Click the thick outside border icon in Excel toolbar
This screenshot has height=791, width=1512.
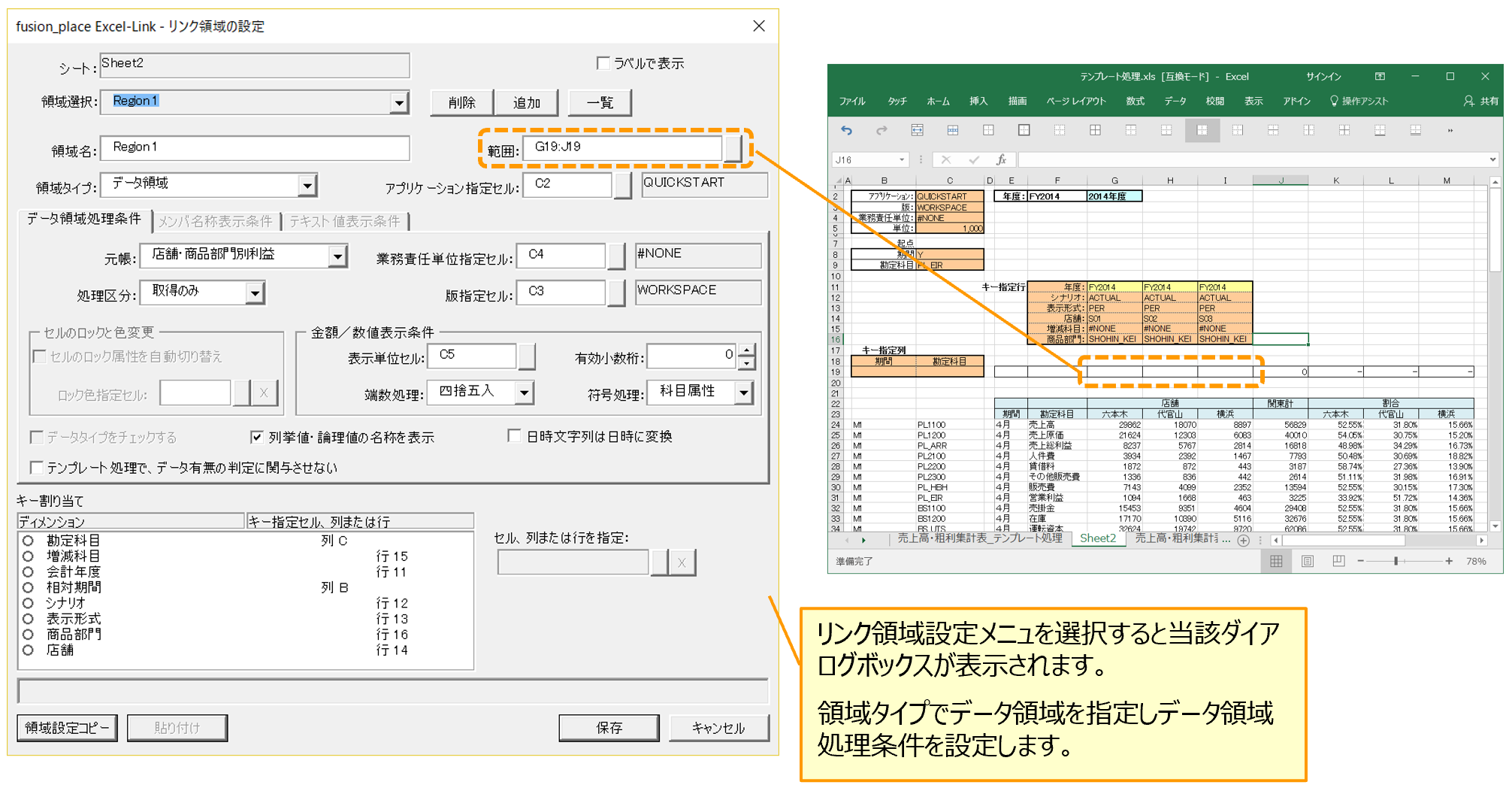[x=1024, y=131]
